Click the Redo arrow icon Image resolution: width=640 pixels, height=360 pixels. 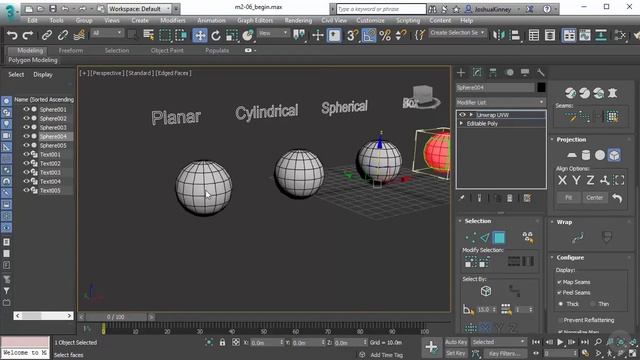coord(28,36)
